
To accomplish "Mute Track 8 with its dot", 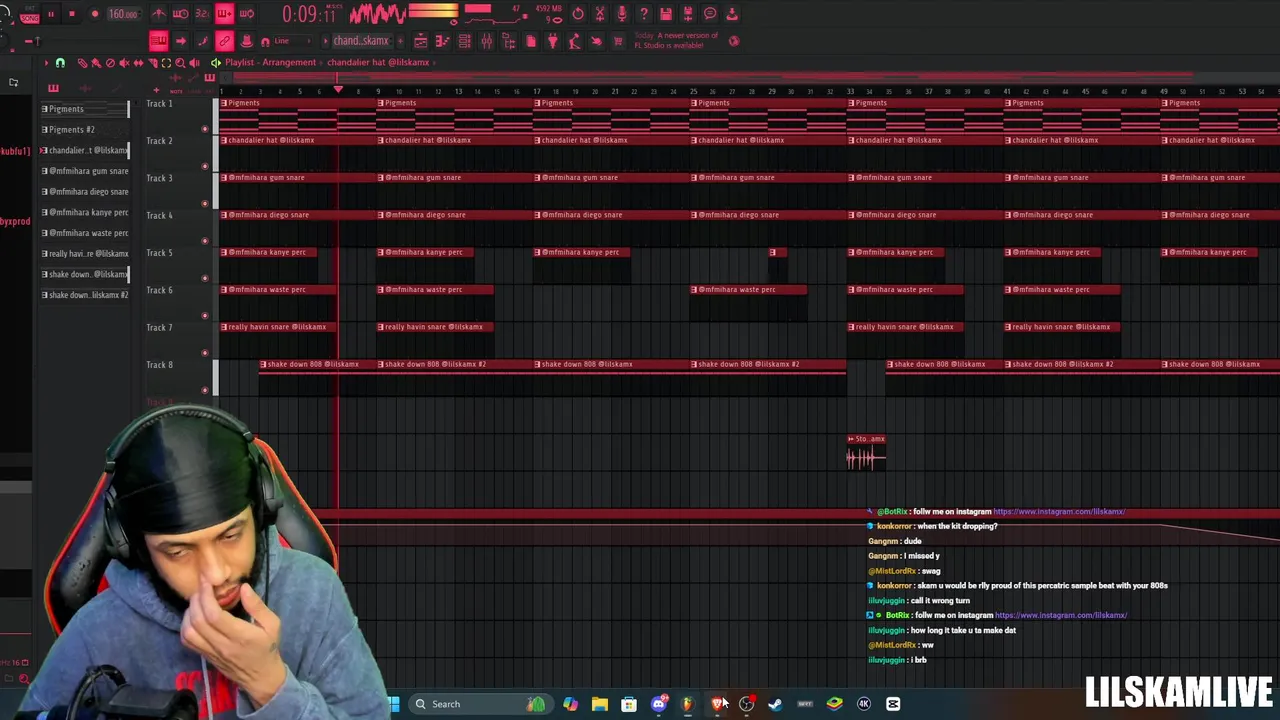I will [205, 390].
